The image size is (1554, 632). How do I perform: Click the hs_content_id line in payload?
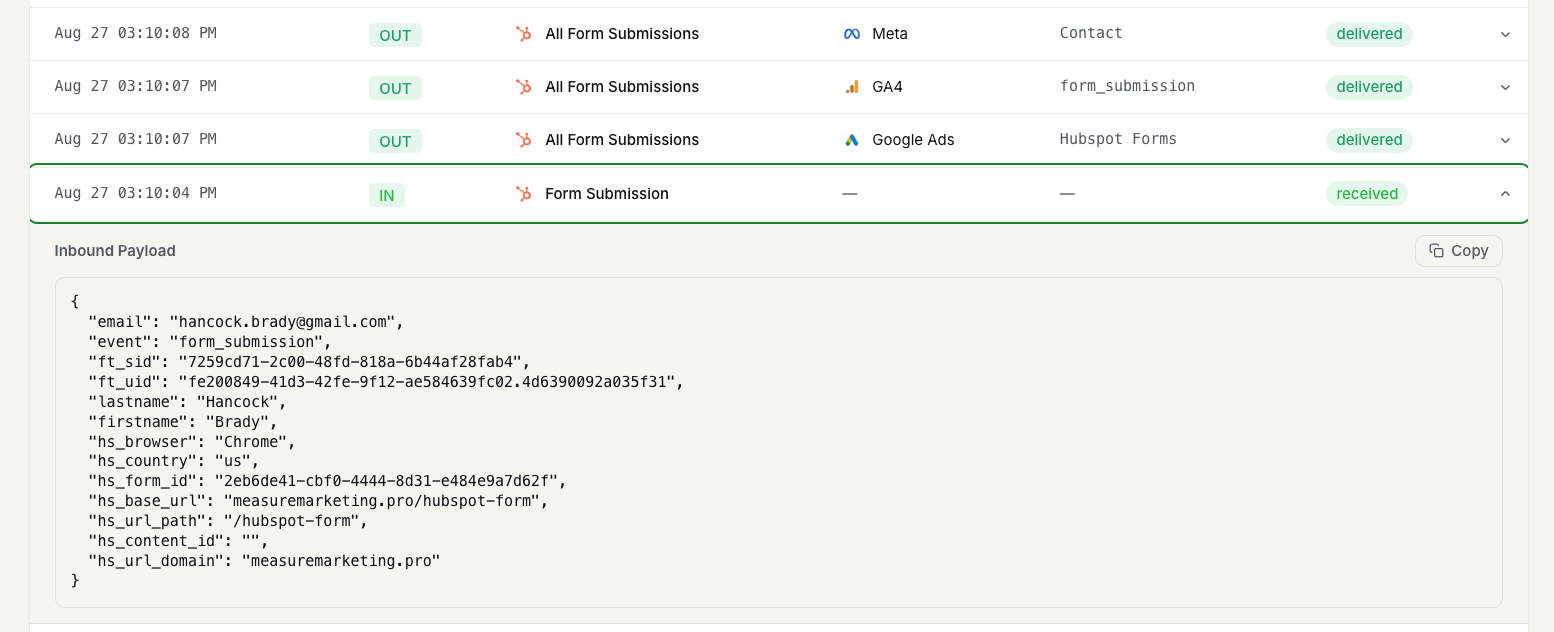point(179,541)
